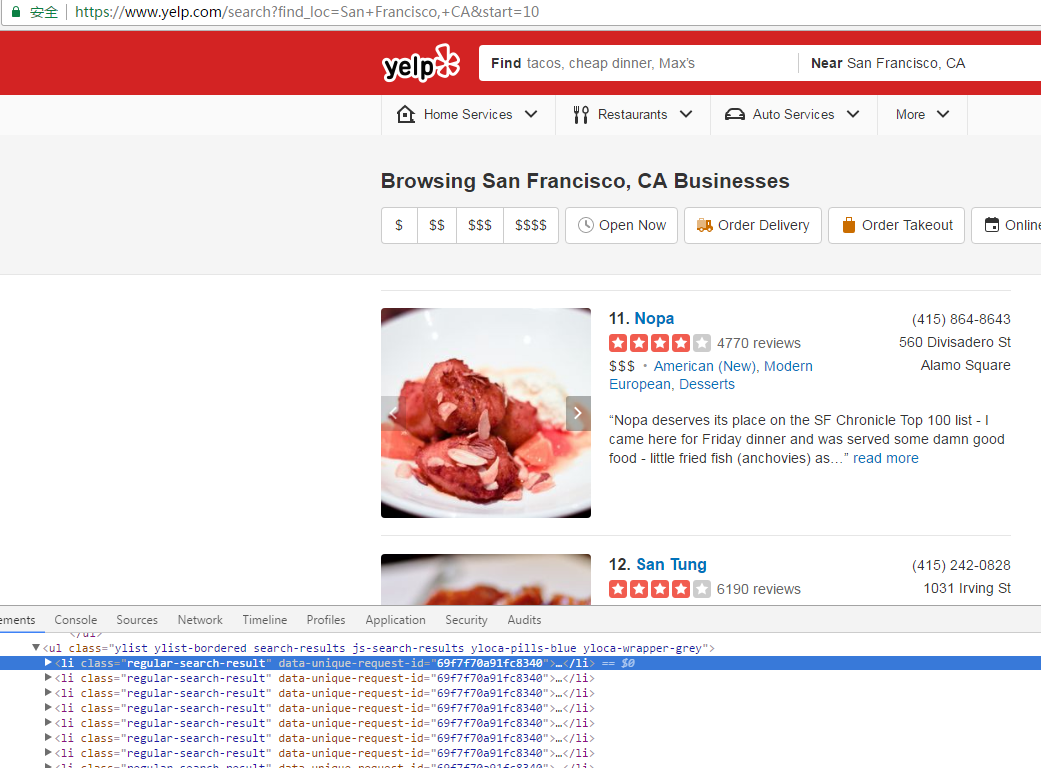Click the Home Services menu label

pyautogui.click(x=468, y=114)
